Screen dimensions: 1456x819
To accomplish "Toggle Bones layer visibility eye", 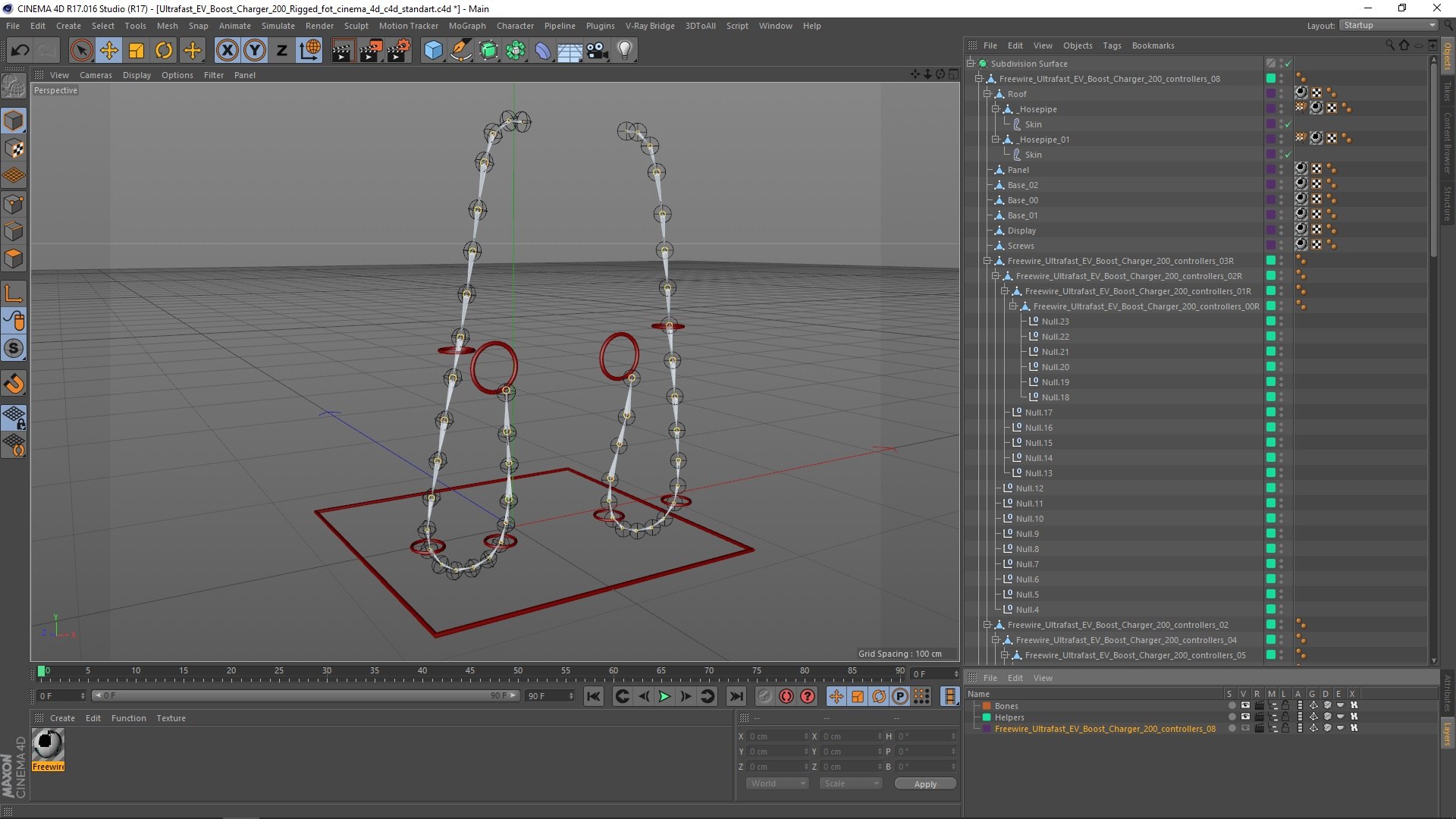I will [x=1244, y=705].
